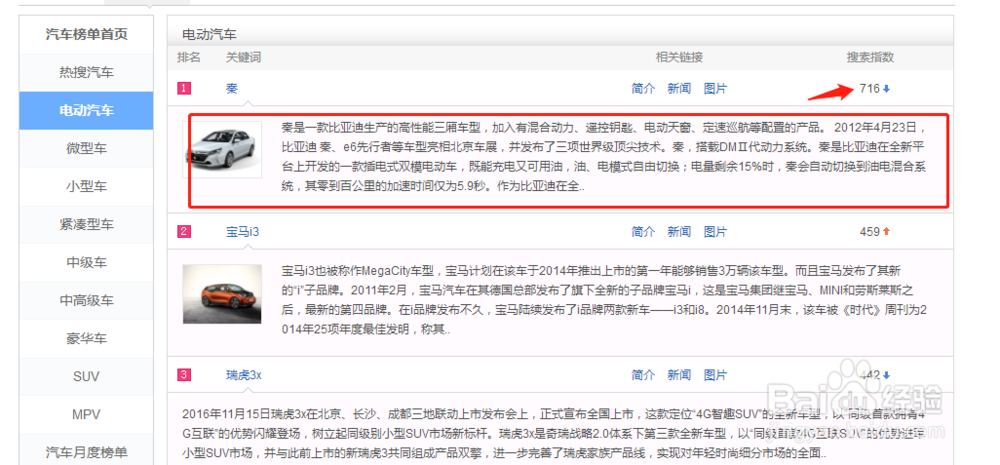The height and width of the screenshot is (465, 1000).
Task: Click the 关键词 column header
Action: [x=243, y=57]
